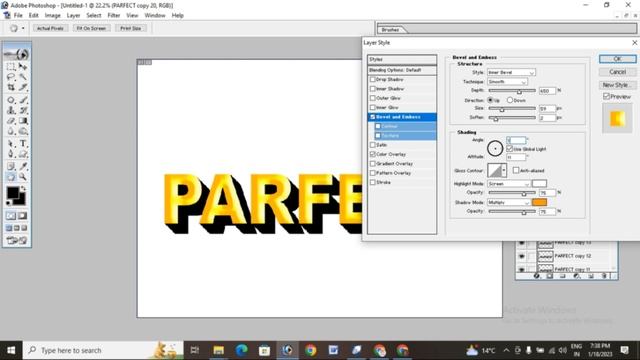Select the Blur tool
The image size is (640, 360).
11,131
